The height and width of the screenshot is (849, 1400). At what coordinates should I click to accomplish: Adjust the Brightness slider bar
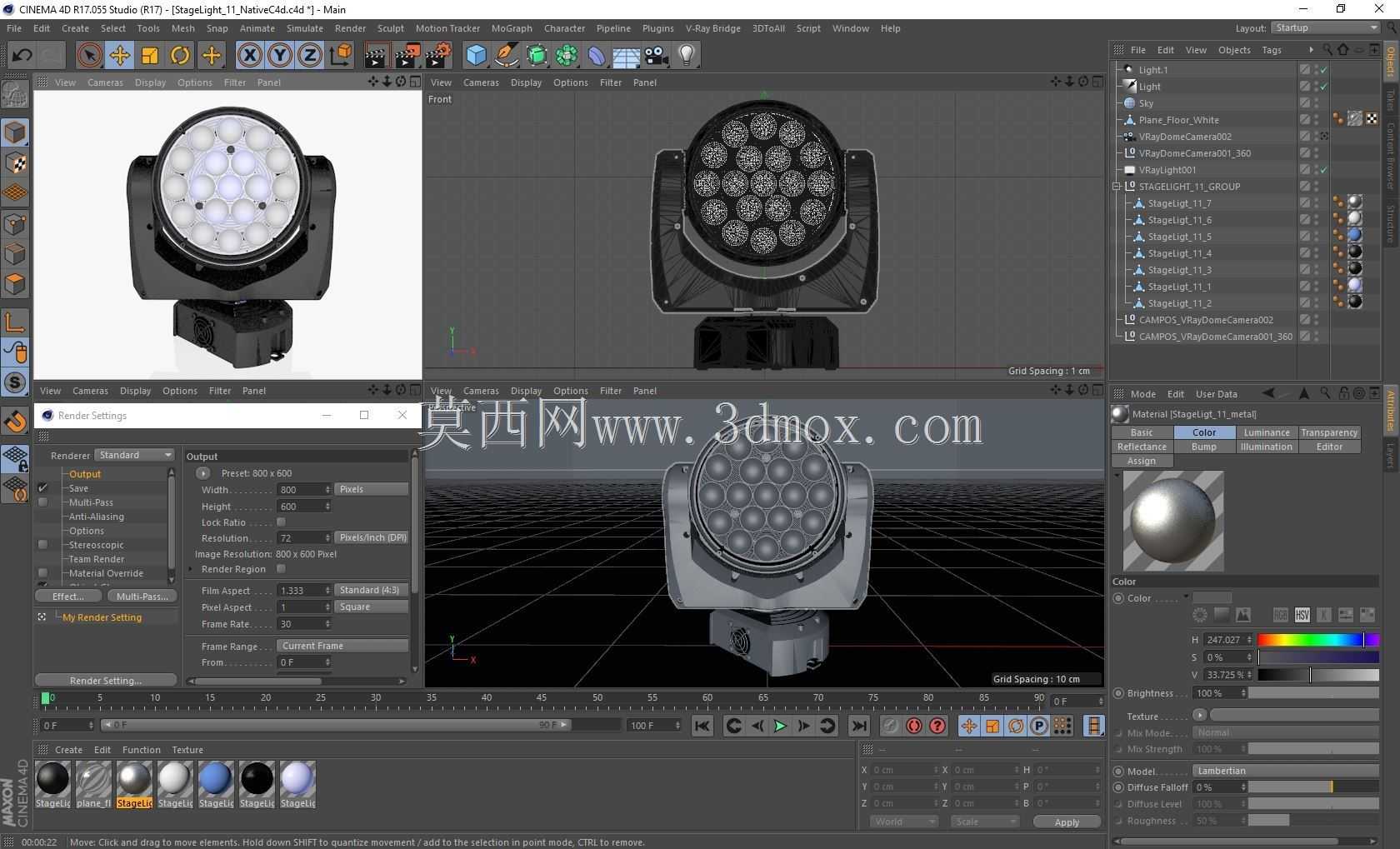pyautogui.click(x=1313, y=693)
